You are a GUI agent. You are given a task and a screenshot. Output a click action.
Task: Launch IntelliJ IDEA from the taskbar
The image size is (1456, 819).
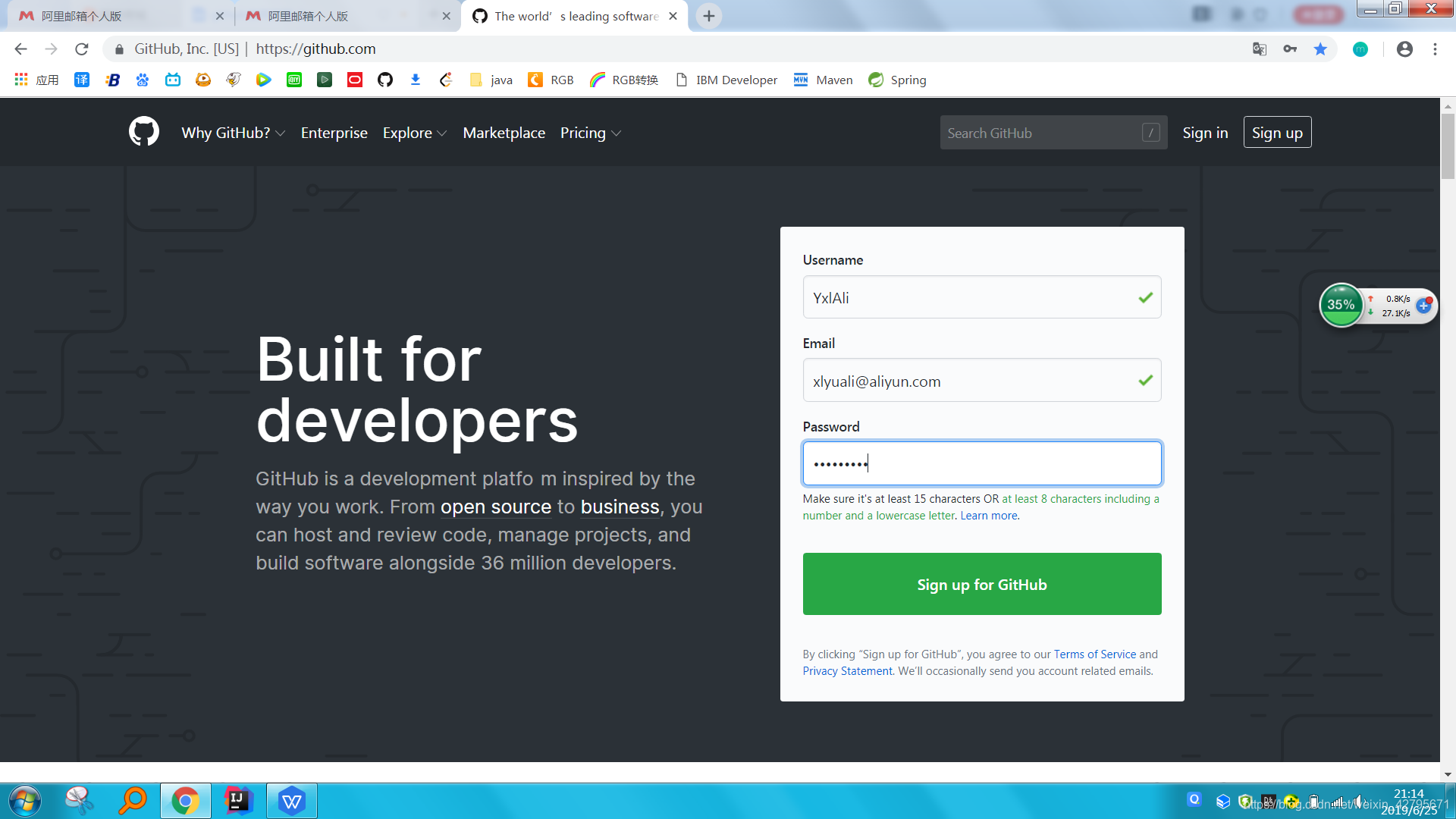point(238,801)
